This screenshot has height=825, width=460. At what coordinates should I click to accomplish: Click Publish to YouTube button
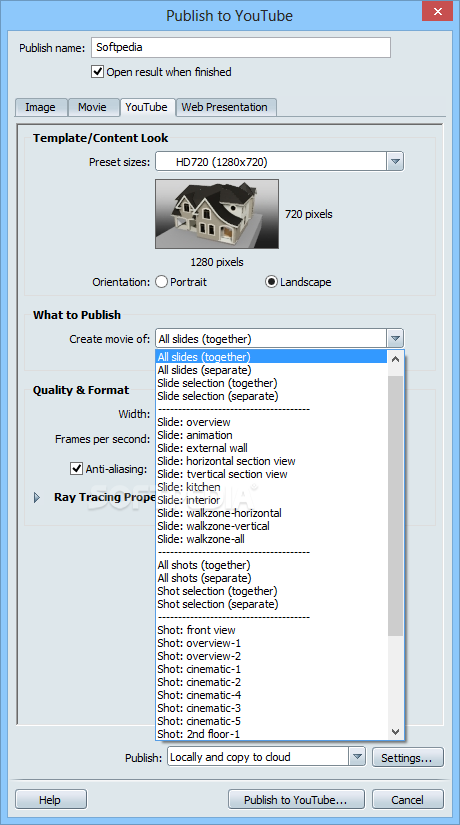click(x=296, y=800)
